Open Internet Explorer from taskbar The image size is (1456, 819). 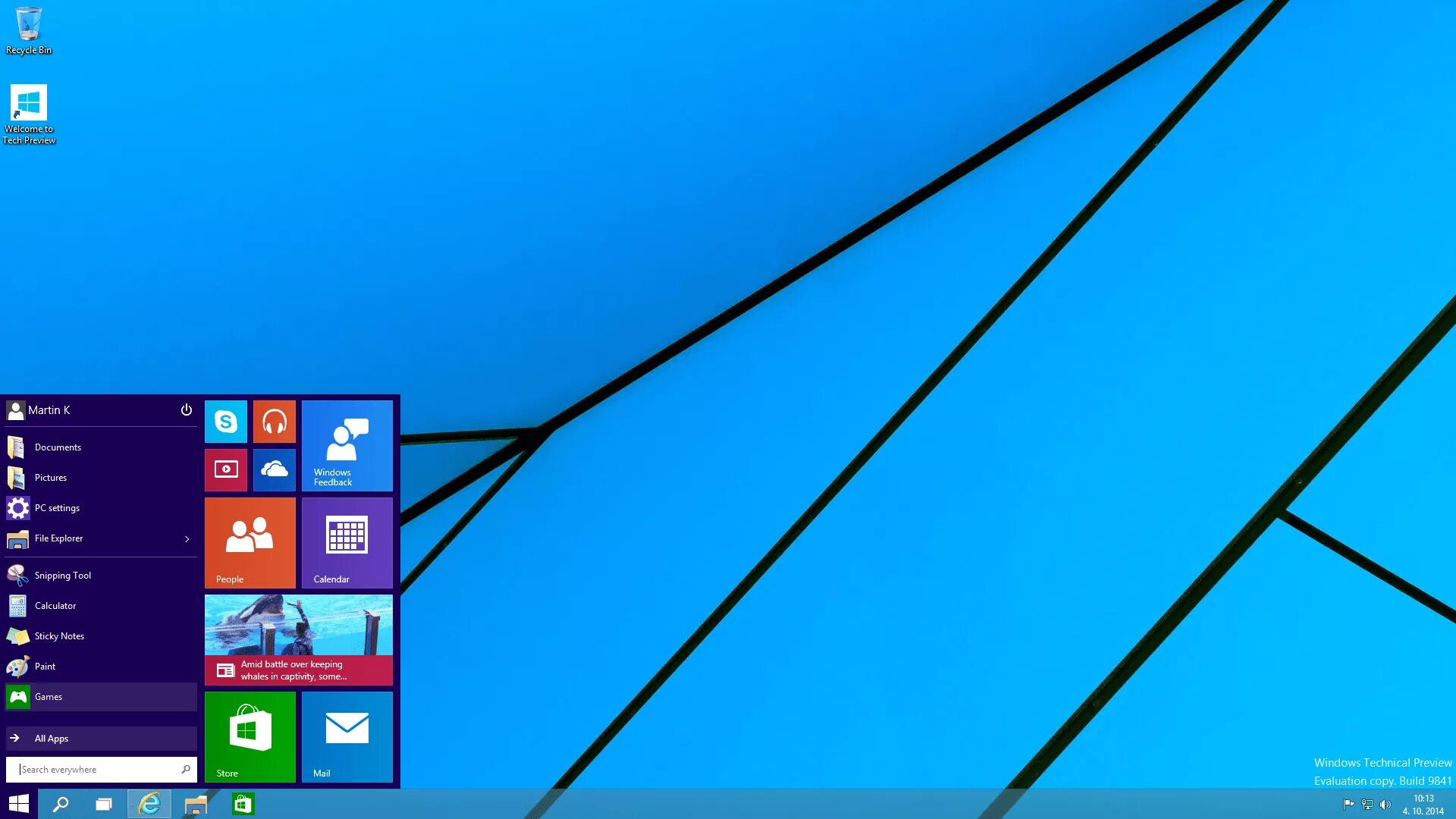(x=149, y=804)
